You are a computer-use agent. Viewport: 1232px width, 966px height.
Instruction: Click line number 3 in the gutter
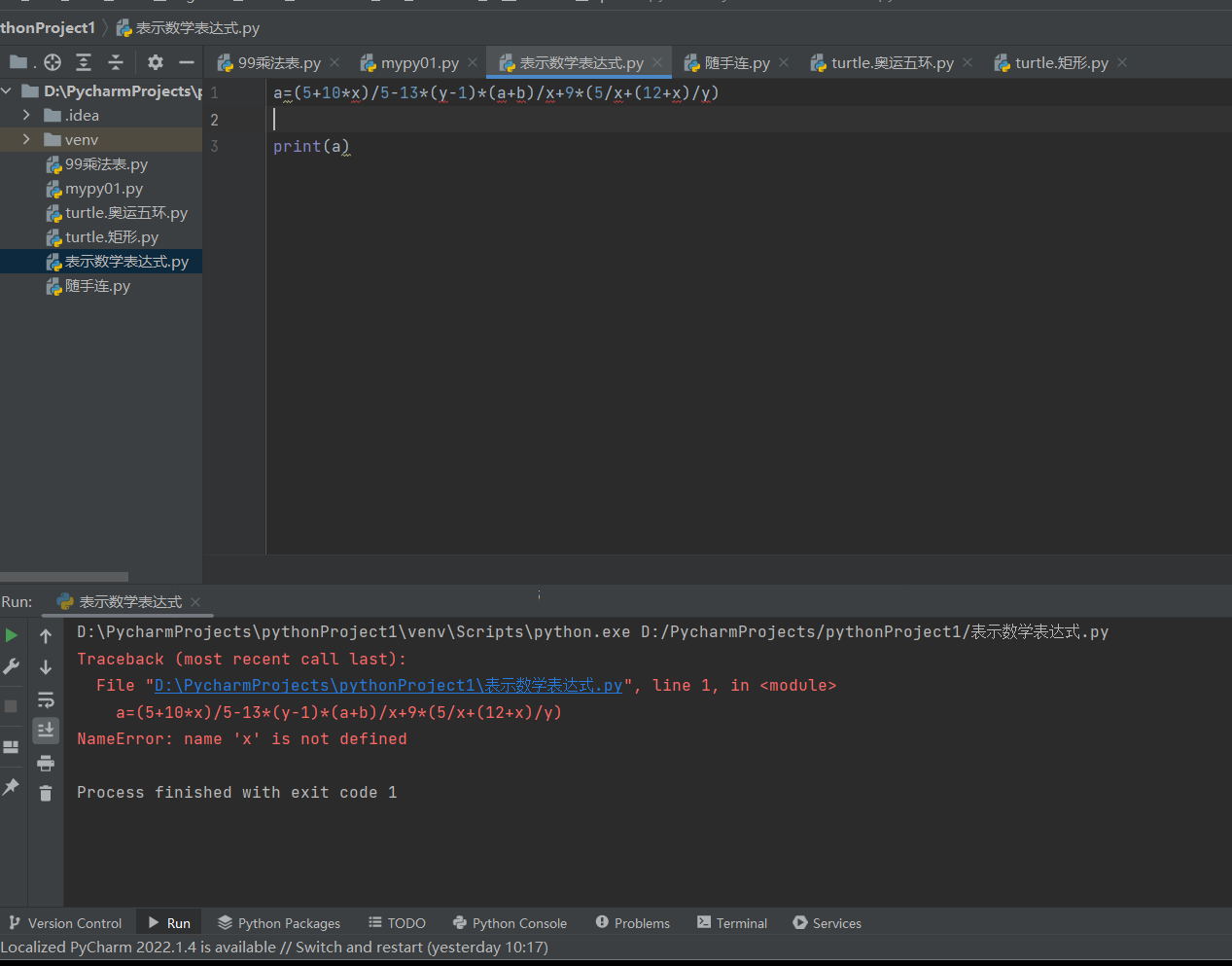(x=214, y=146)
